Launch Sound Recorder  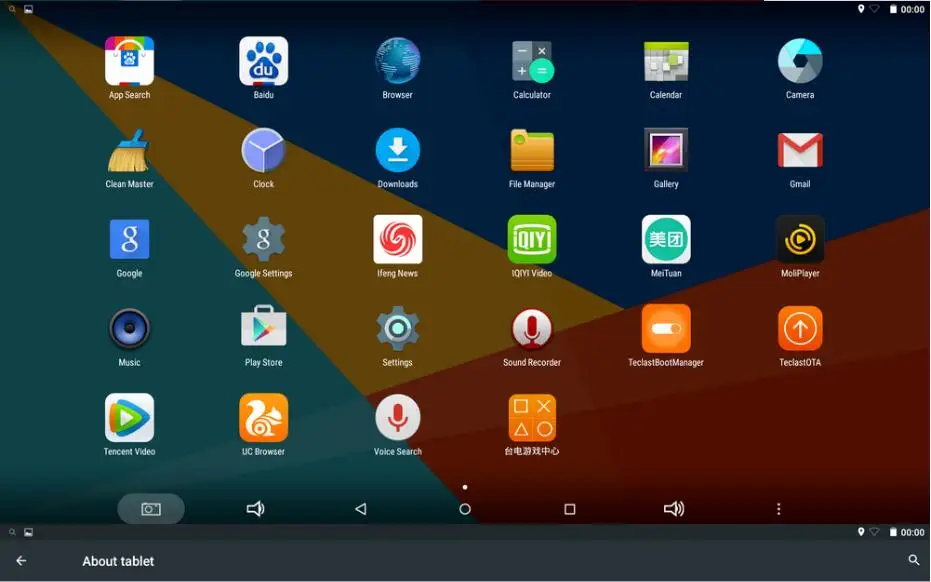coord(532,328)
